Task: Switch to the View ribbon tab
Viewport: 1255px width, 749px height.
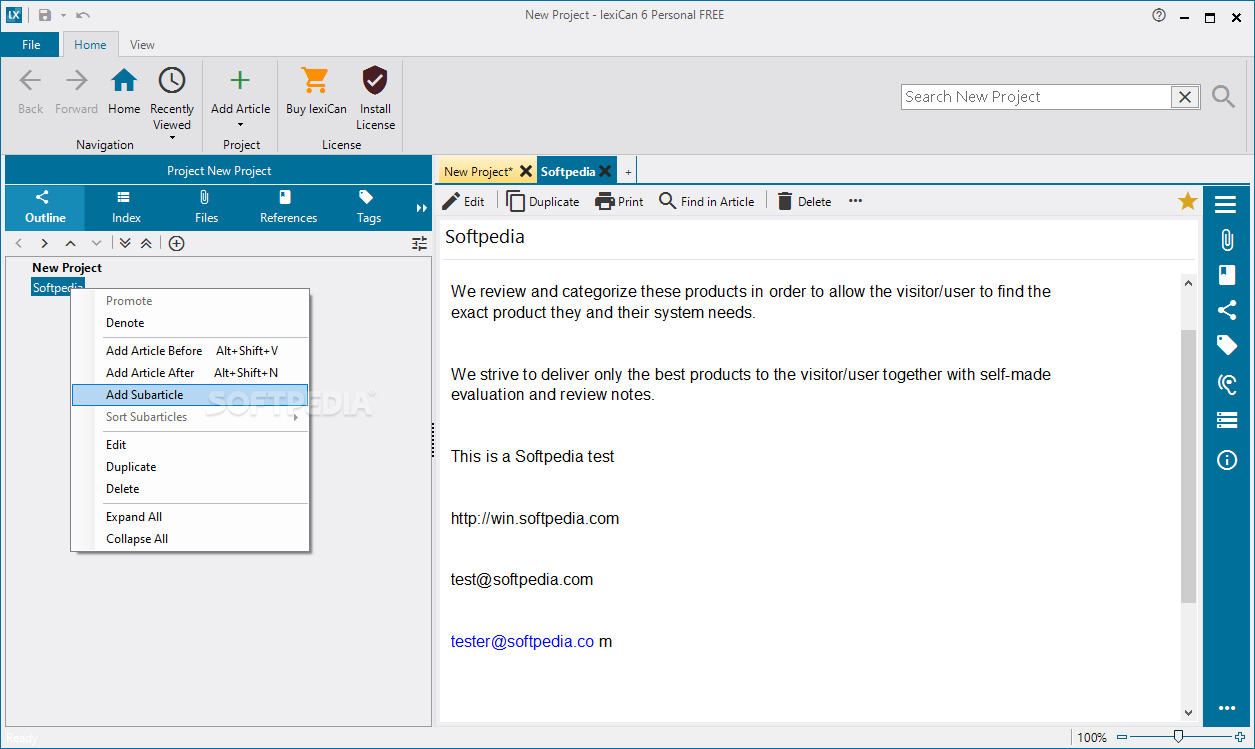Action: 142,45
